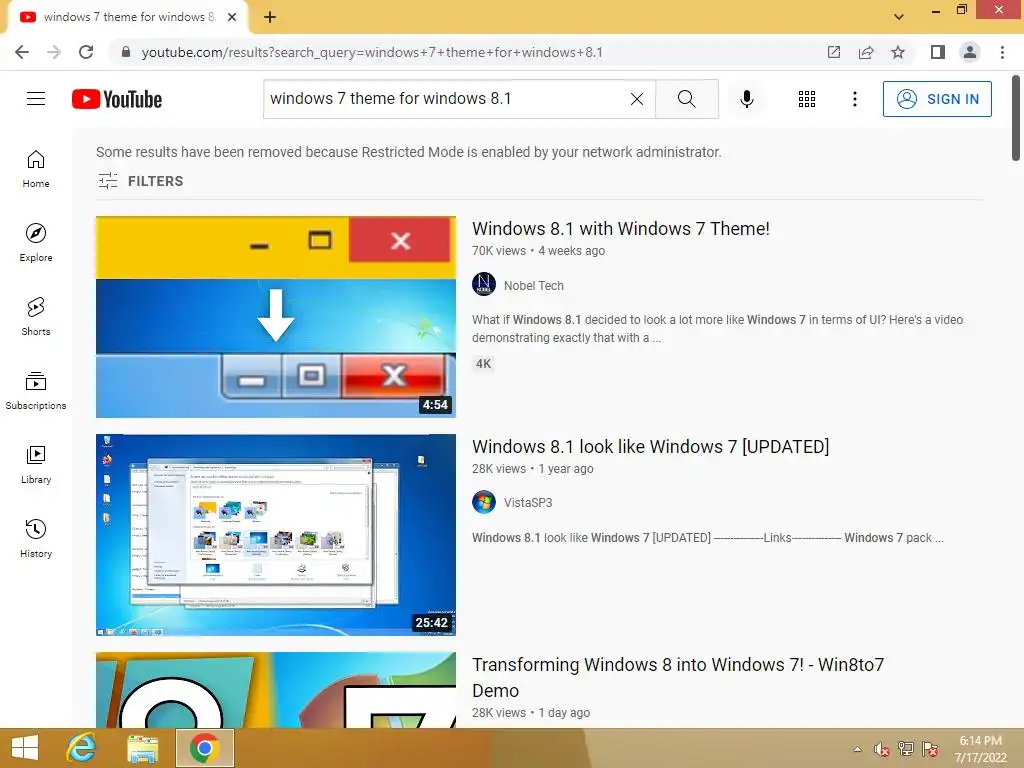The image size is (1024, 768).
Task: Open the YouTube hamburger guide menu
Action: pos(36,99)
